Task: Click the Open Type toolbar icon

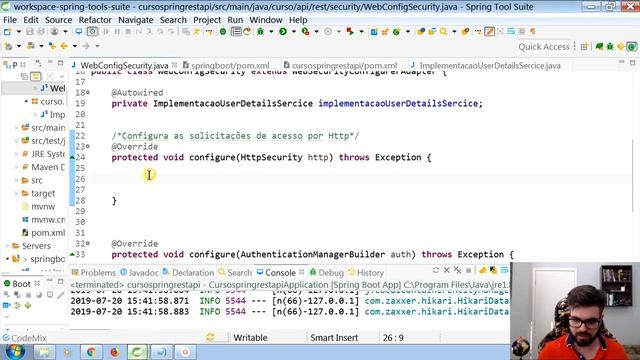Action: pos(421,31)
